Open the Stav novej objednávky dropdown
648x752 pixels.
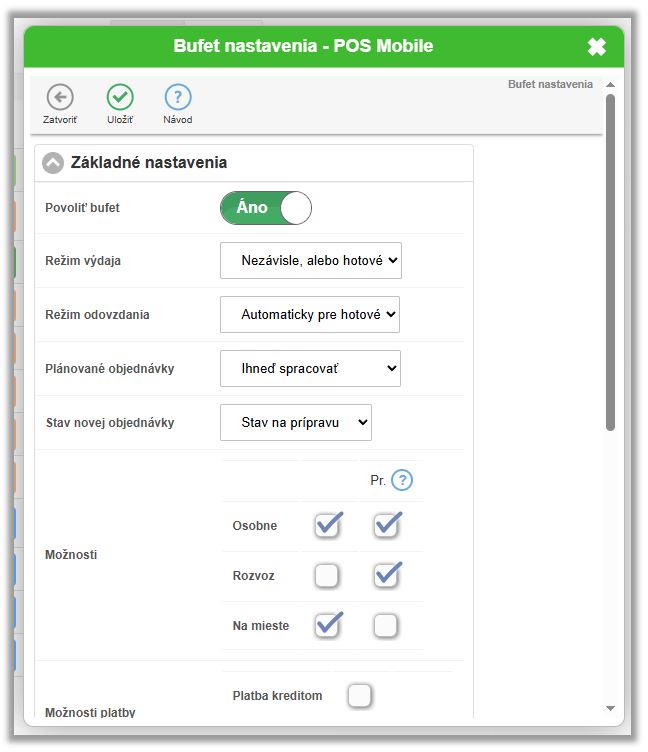[295, 422]
